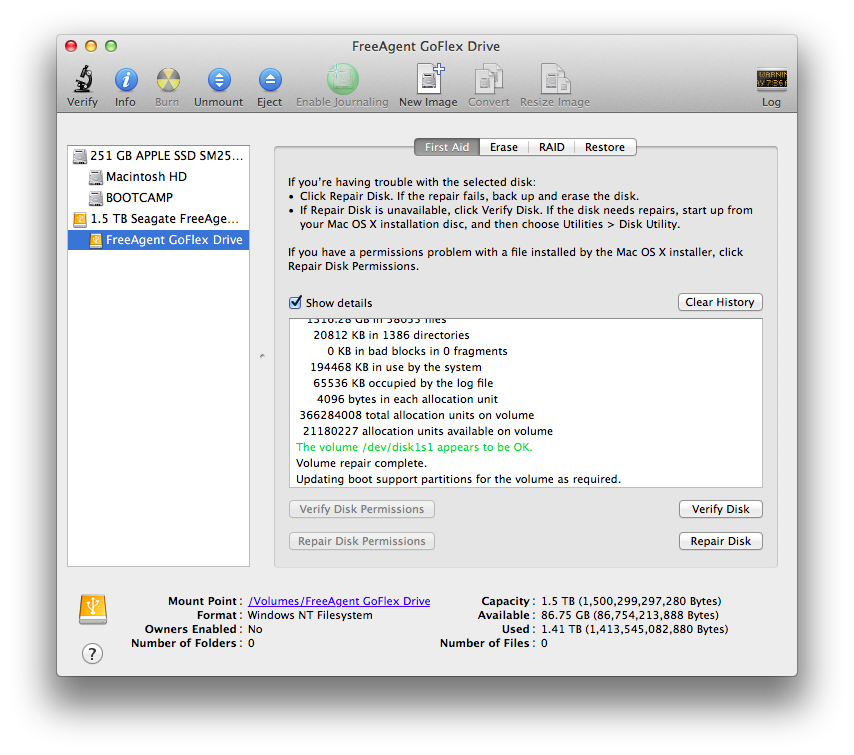Click the Format value Windows NT Filesystem

310,615
